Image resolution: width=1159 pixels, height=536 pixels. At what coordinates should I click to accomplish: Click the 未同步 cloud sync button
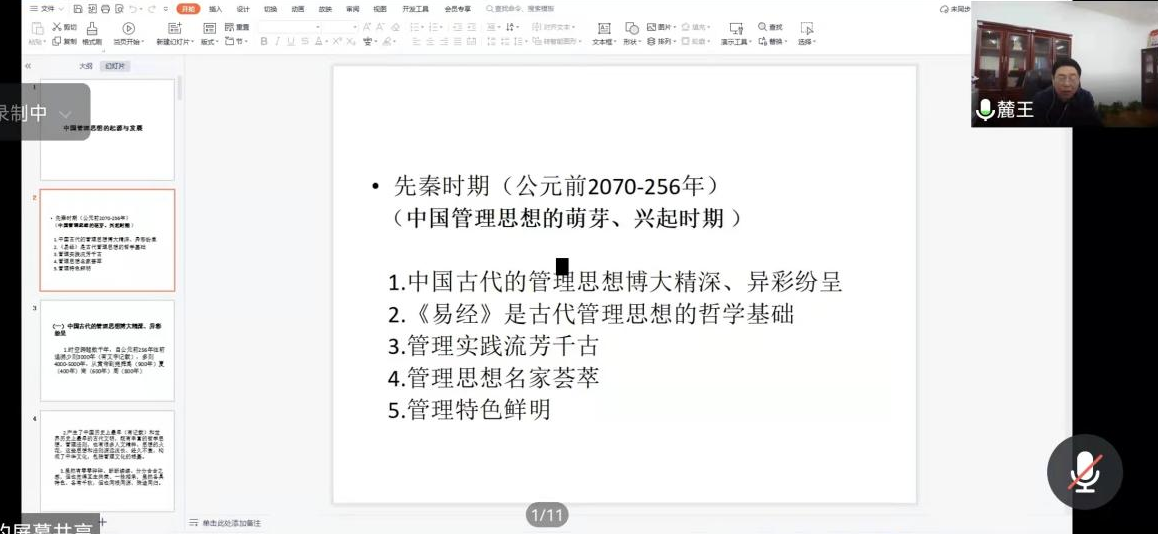click(x=954, y=9)
